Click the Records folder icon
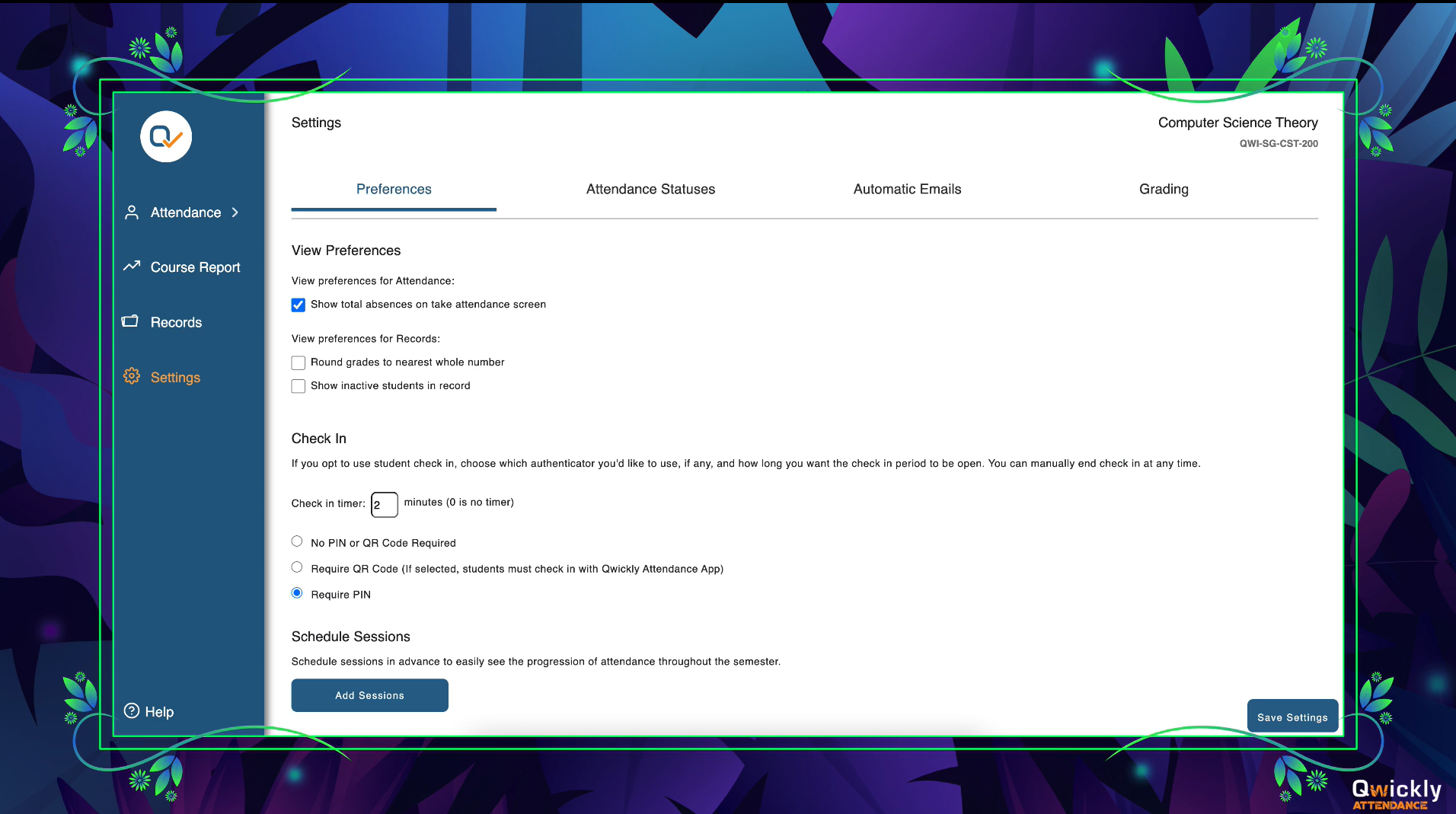 coord(130,321)
